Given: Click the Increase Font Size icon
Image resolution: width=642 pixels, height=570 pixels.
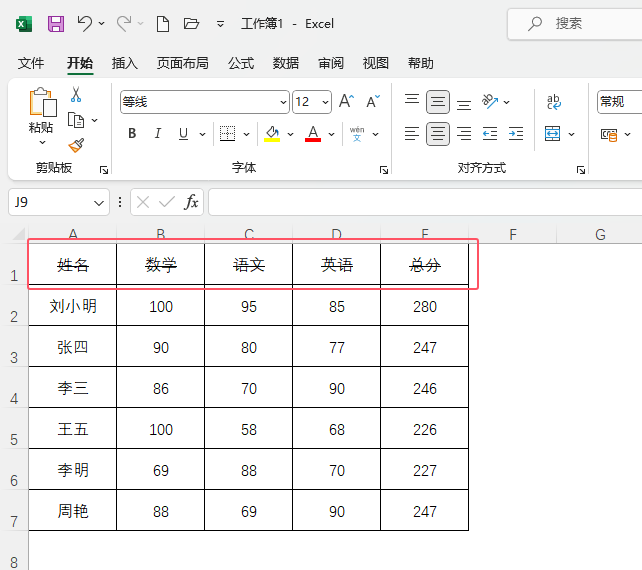Looking at the screenshot, I should pyautogui.click(x=346, y=101).
